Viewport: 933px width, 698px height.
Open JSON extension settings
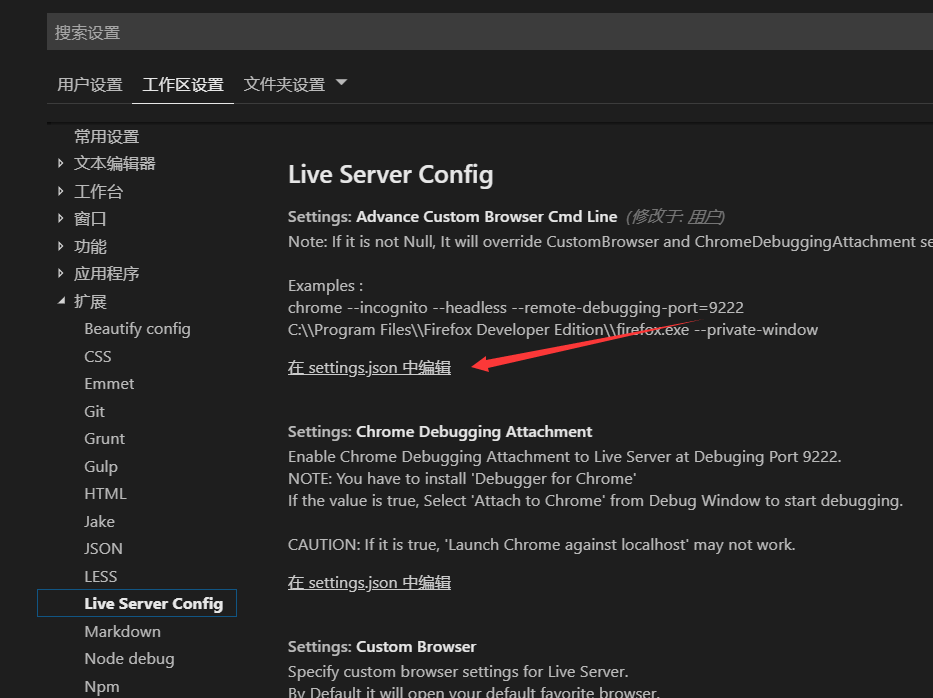[x=104, y=549]
